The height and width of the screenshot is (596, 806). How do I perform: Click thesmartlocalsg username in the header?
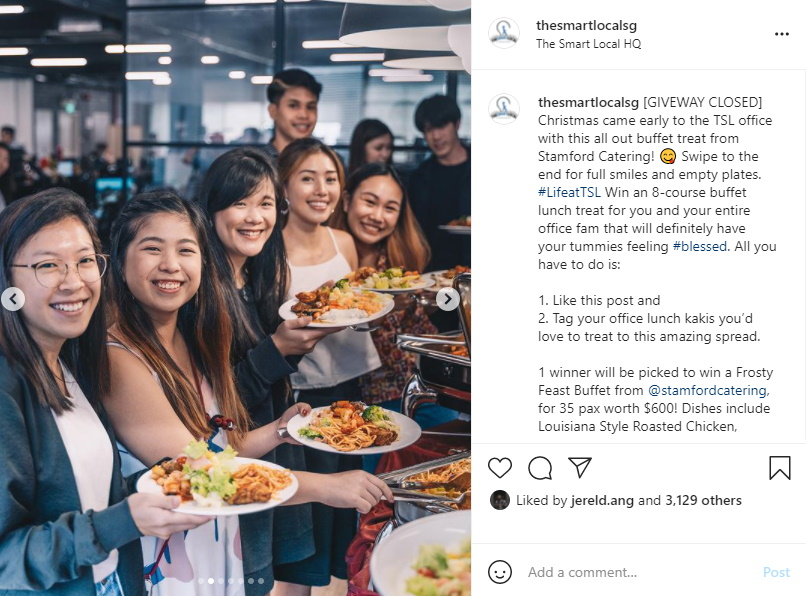click(x=587, y=25)
